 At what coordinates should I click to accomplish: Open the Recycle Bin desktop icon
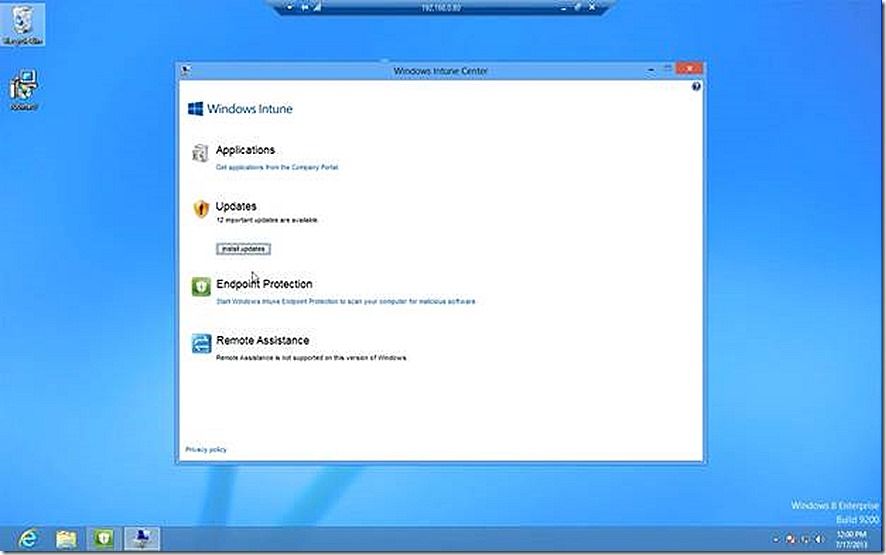click(23, 25)
